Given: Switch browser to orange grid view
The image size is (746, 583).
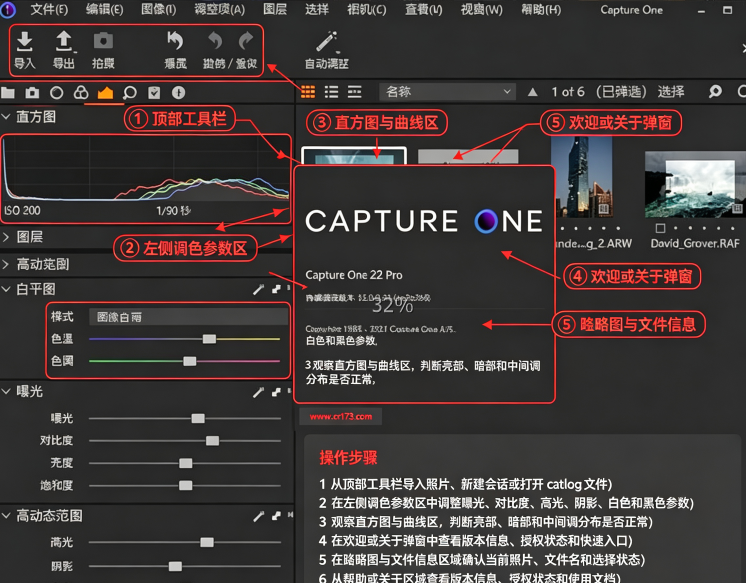Looking at the screenshot, I should 308,92.
